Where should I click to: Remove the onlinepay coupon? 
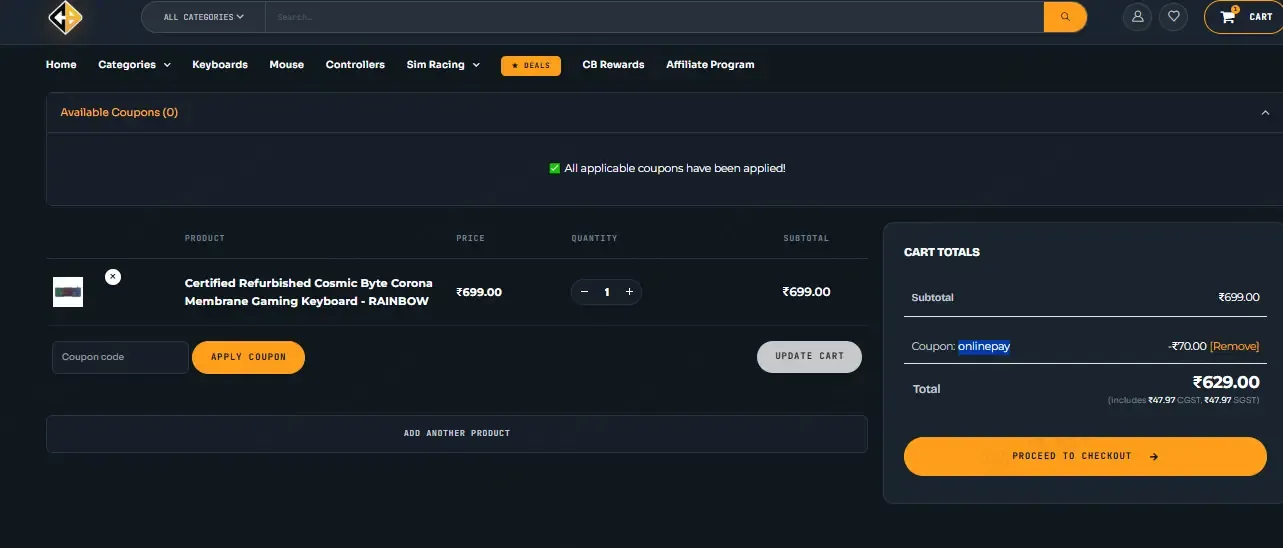1235,346
